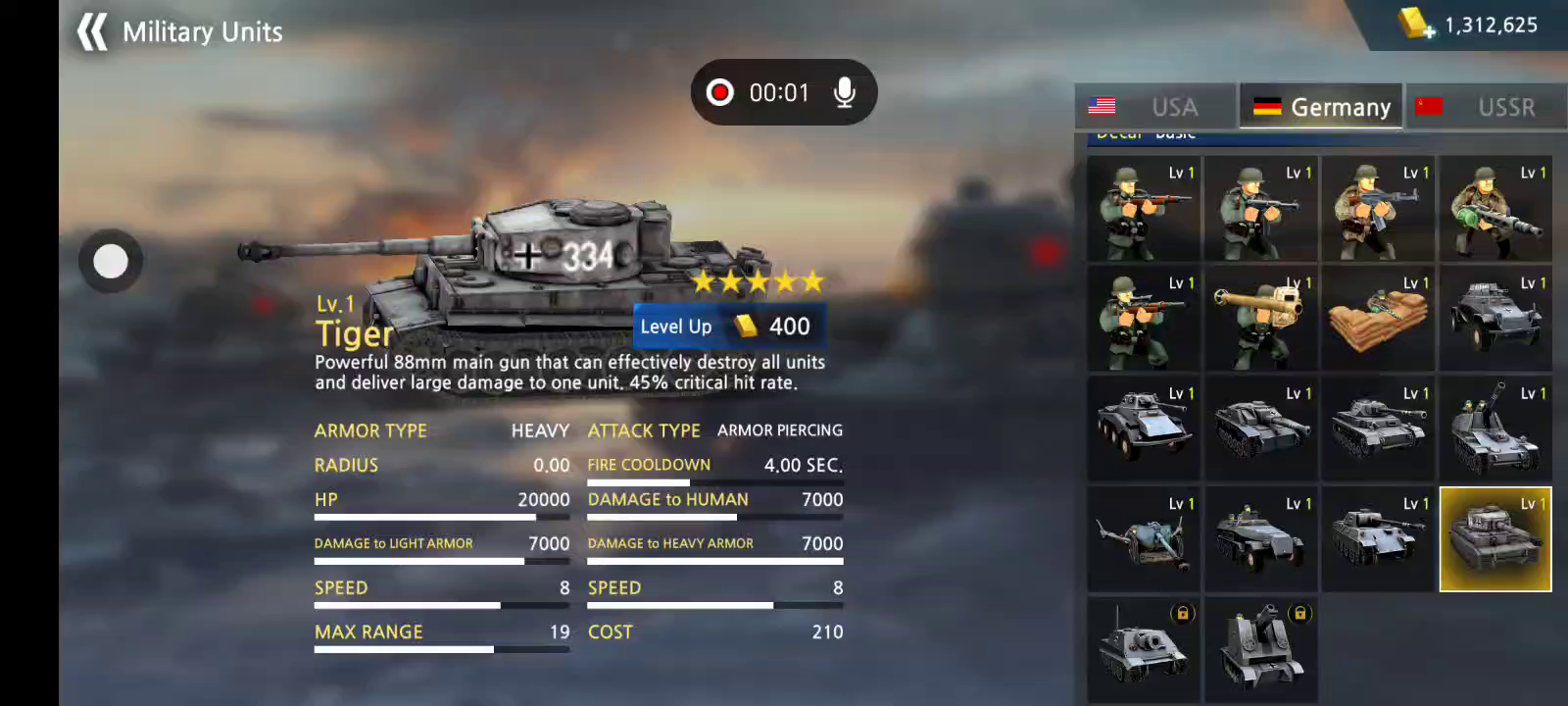
Task: Mute the recording microphone icon
Action: tap(844, 92)
